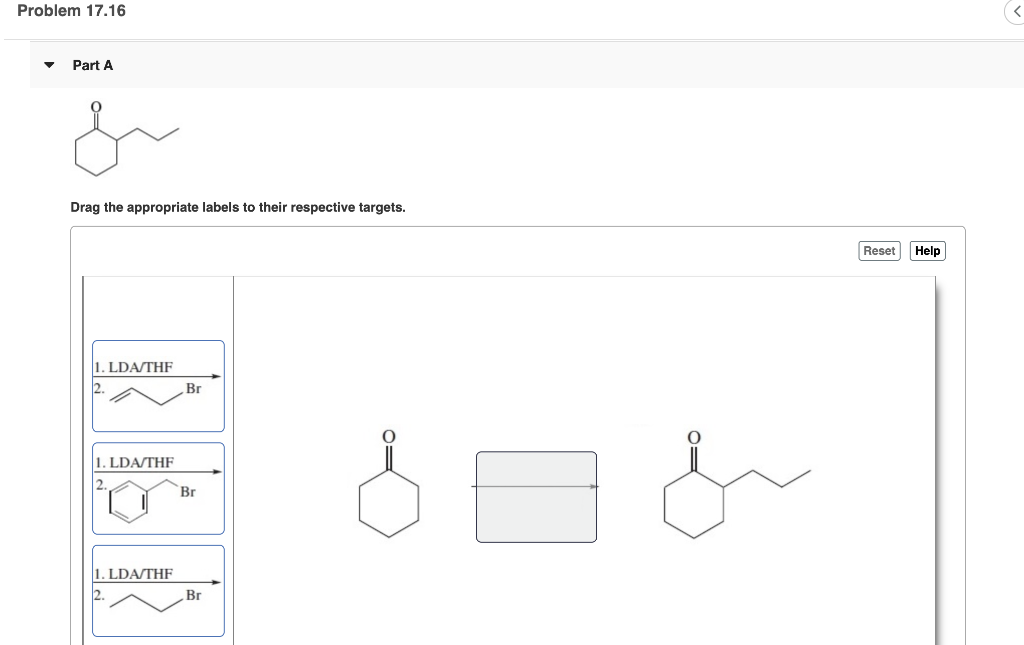Select the LDA/THF propyl bromide reagent label
Viewport: 1024px width, 645px height.
point(158,590)
